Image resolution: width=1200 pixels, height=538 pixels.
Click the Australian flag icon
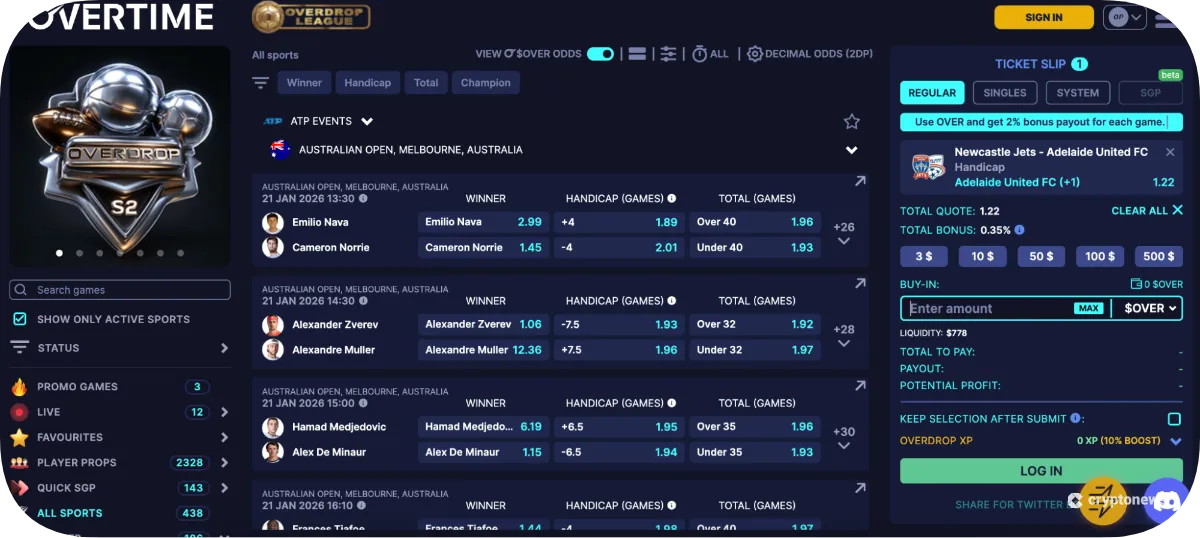(x=279, y=150)
